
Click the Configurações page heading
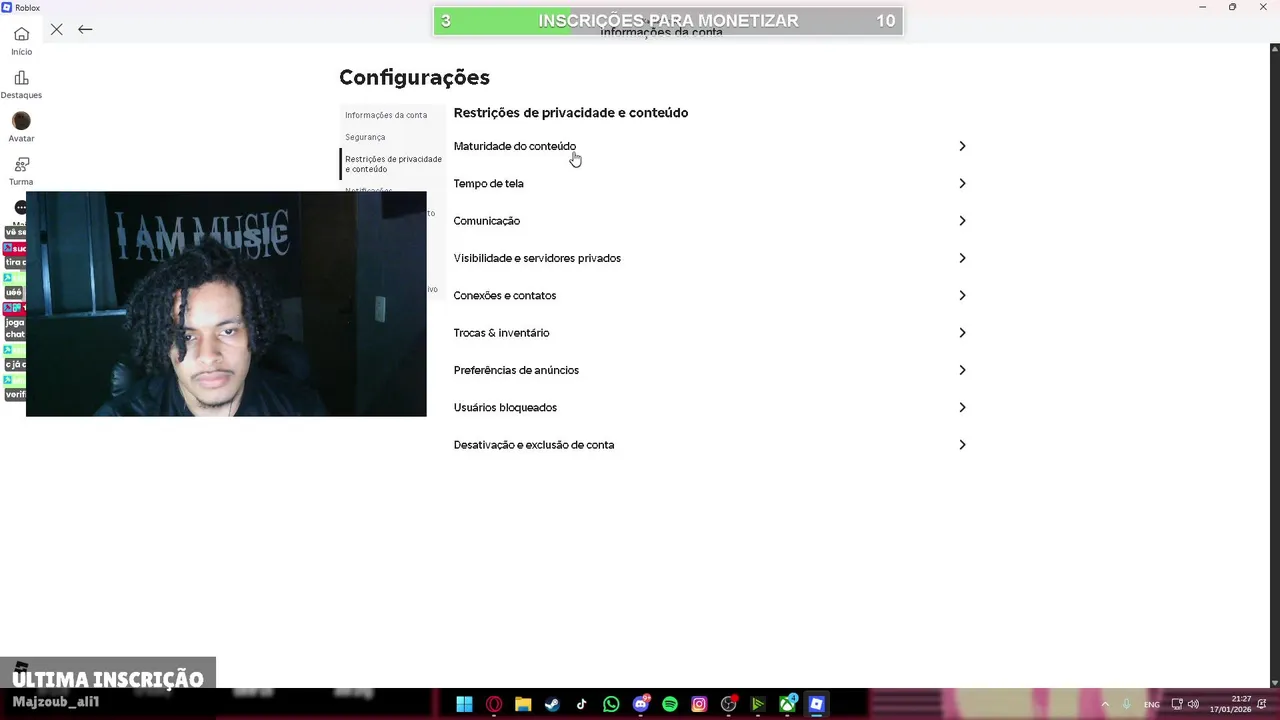(x=414, y=78)
